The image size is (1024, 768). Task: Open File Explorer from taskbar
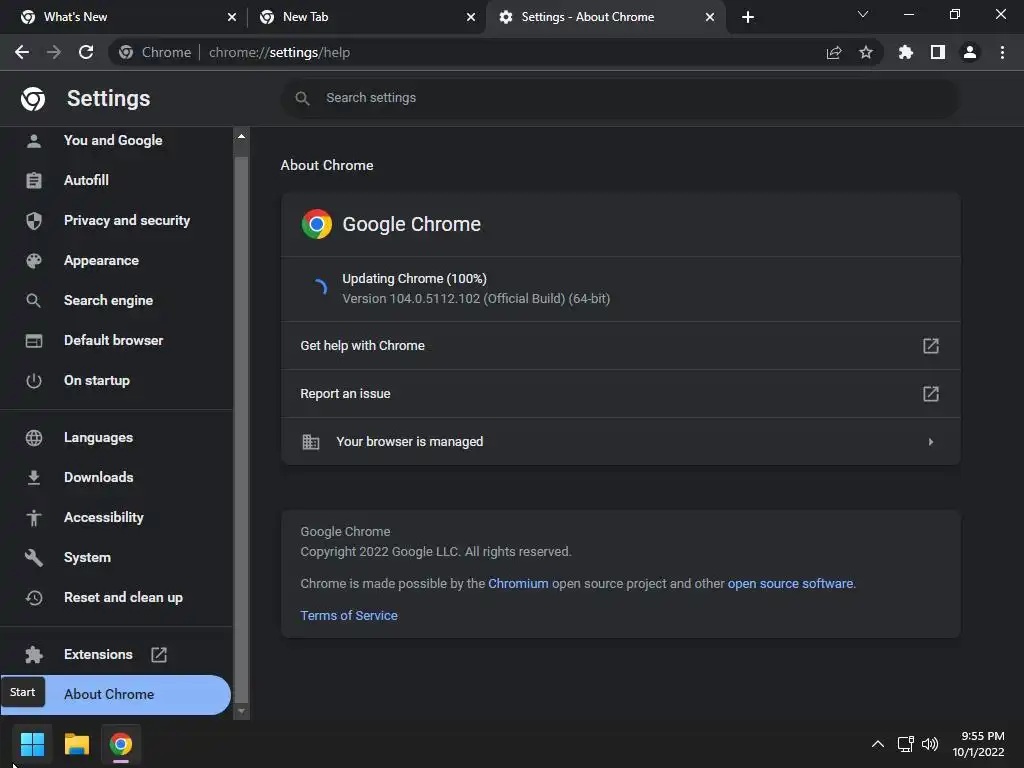pos(76,744)
